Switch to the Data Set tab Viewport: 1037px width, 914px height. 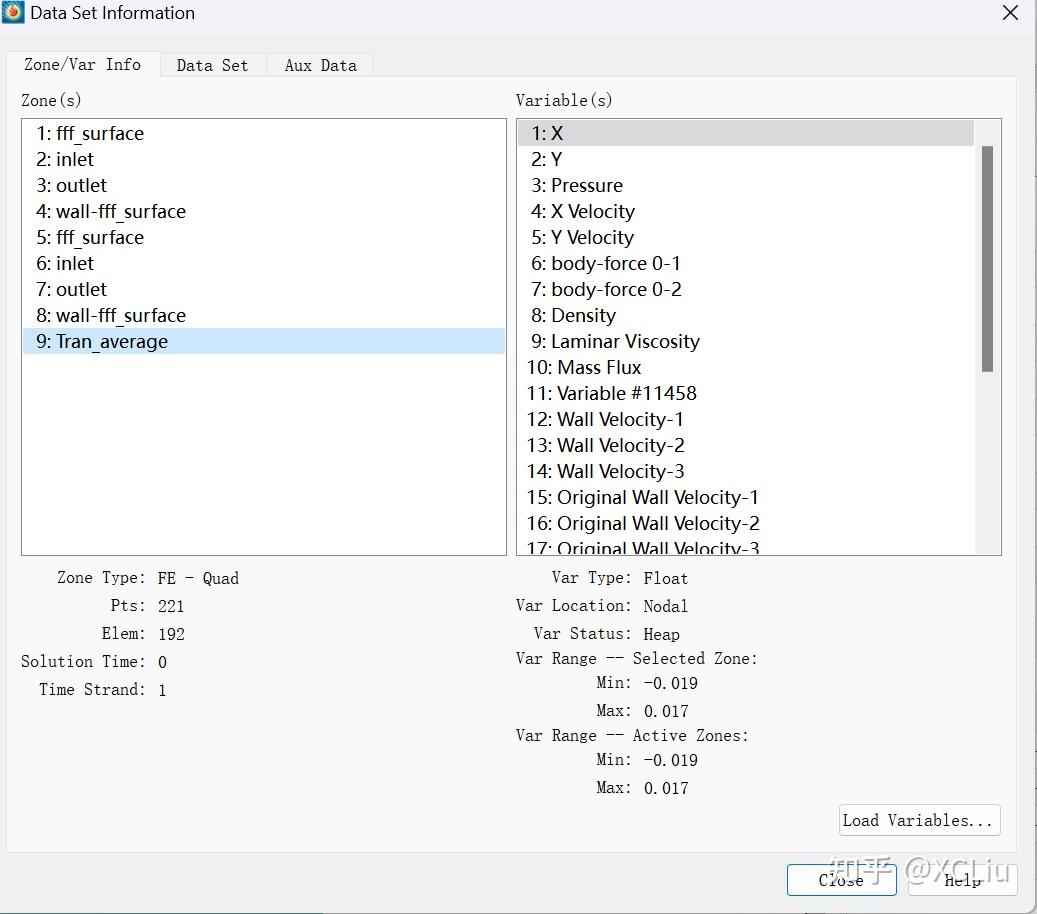tap(212, 65)
